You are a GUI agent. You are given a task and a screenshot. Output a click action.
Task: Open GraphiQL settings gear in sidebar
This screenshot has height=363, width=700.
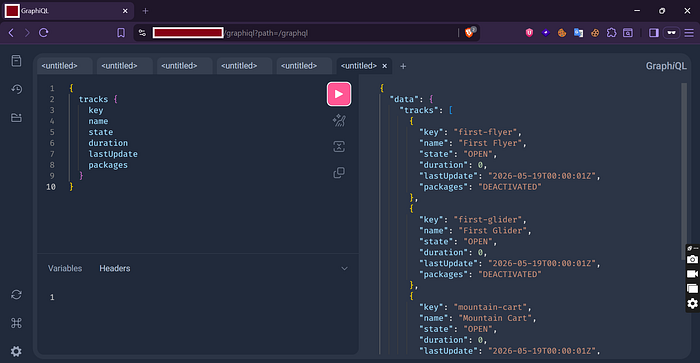coord(17,351)
